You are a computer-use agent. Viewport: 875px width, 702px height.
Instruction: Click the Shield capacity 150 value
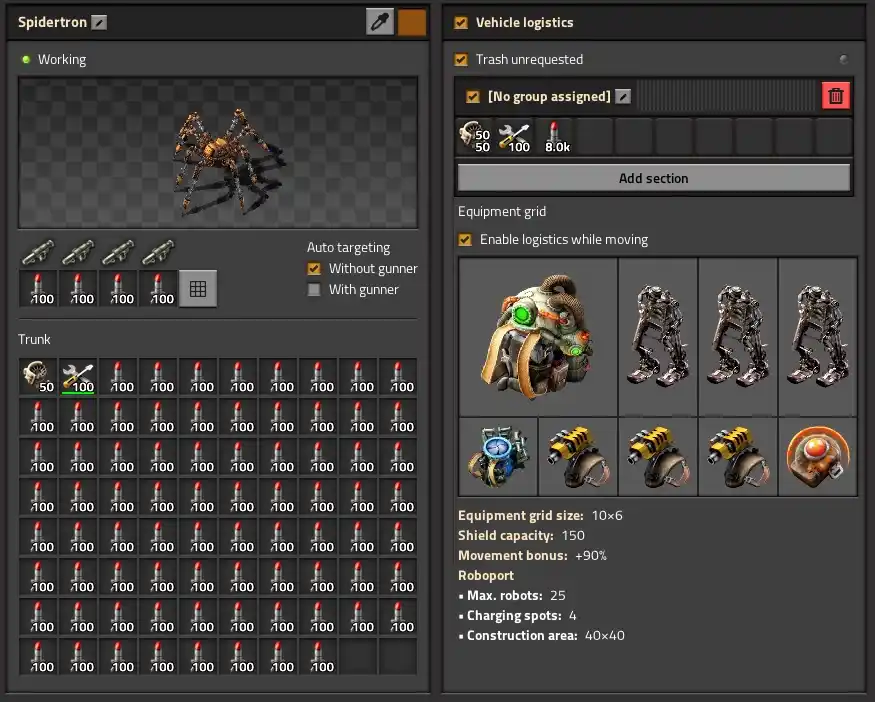click(x=573, y=535)
